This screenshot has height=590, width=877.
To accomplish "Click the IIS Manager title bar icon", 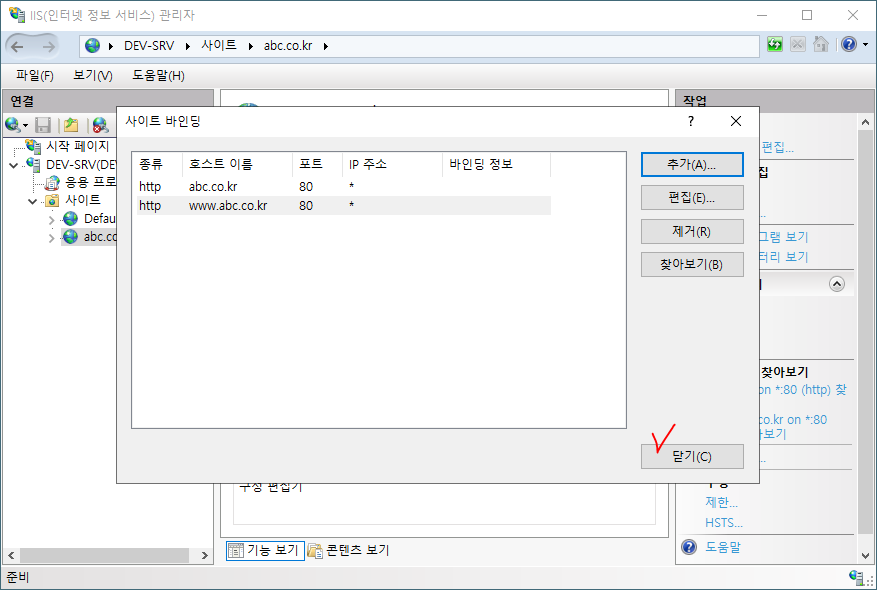I will click(17, 14).
